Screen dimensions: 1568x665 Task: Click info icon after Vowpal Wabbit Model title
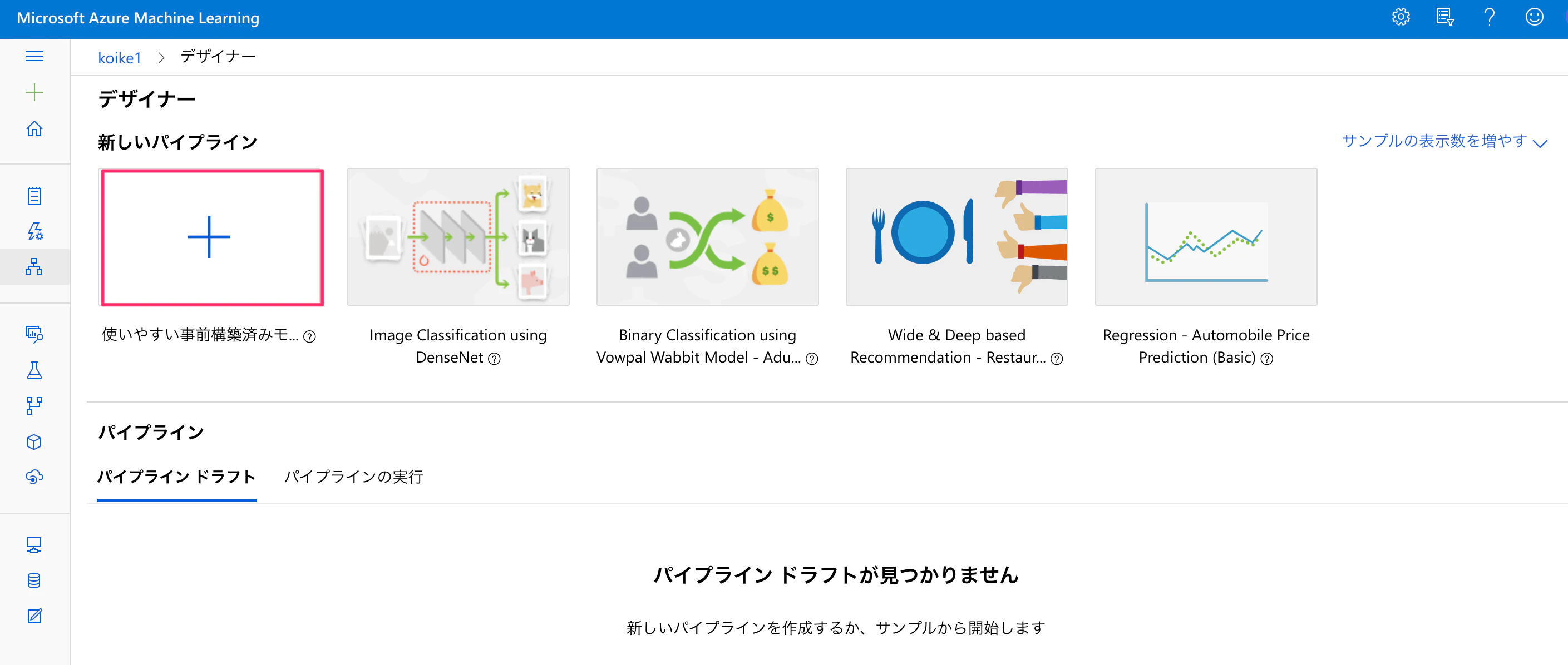(x=812, y=359)
